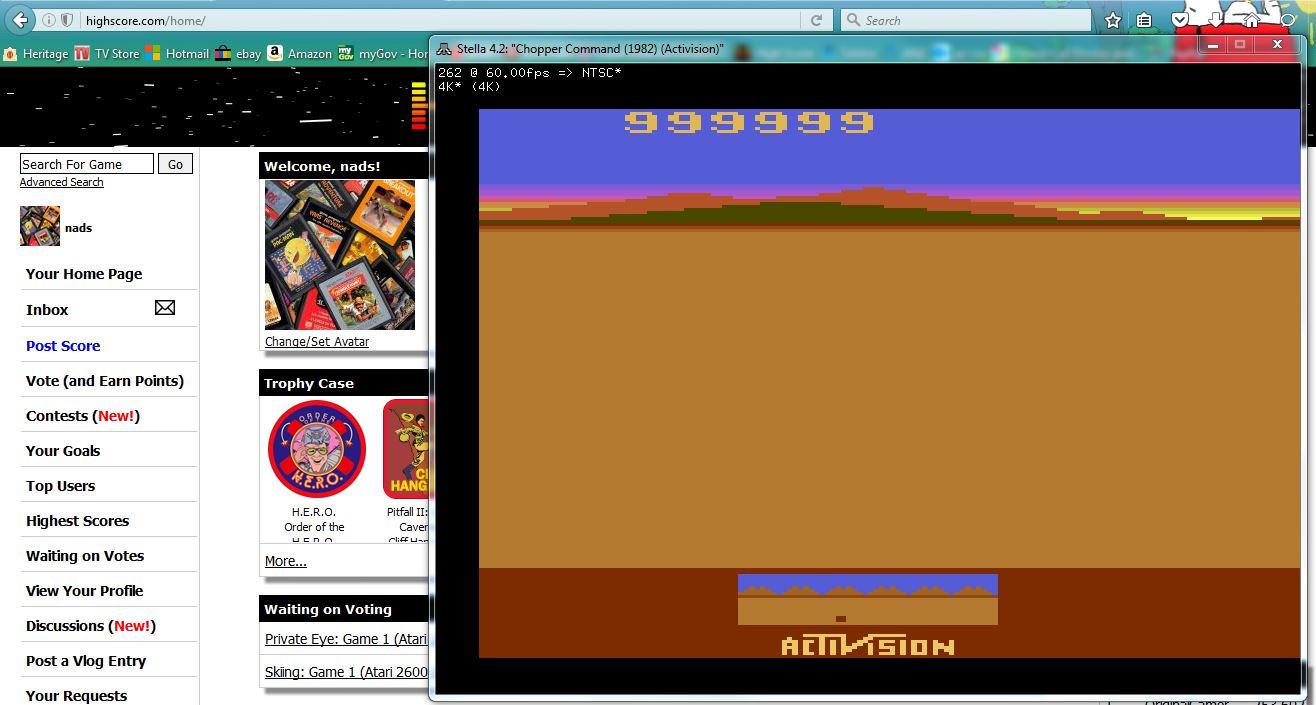Close the Stella emulator window
Viewport: 1316px width, 705px height.
[1277, 45]
